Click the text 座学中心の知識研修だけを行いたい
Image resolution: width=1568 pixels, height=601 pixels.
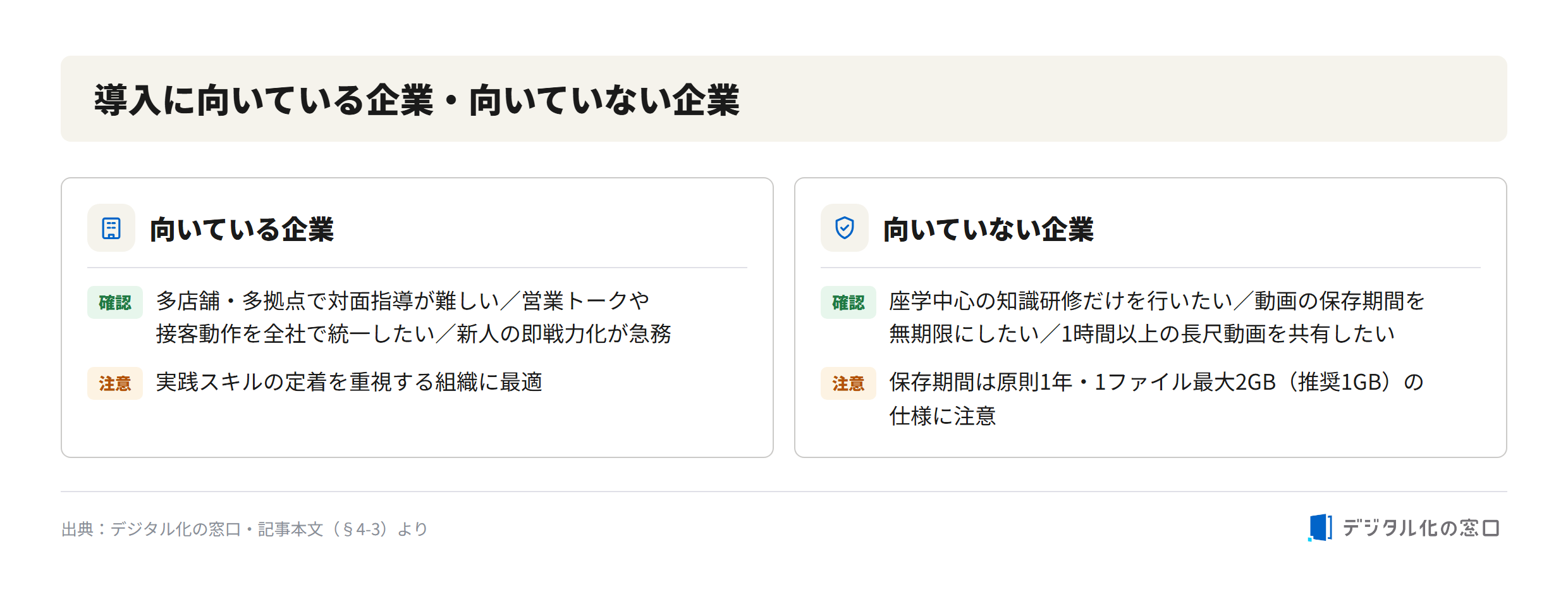(1060, 301)
